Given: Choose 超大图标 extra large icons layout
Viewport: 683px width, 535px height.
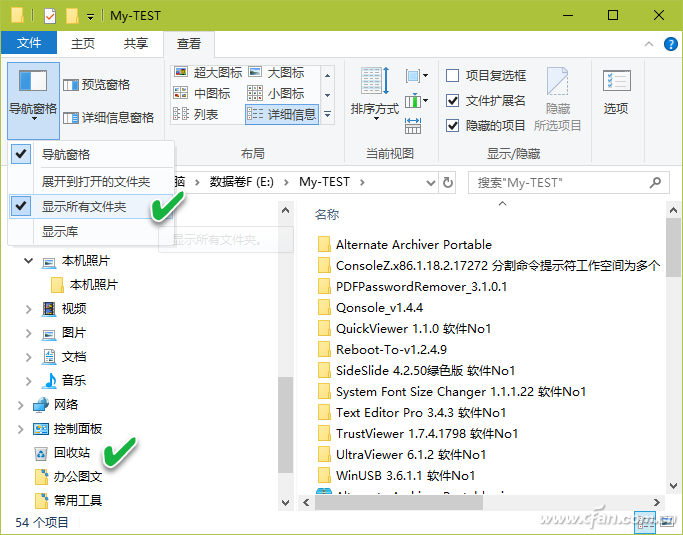Looking at the screenshot, I should [x=208, y=72].
